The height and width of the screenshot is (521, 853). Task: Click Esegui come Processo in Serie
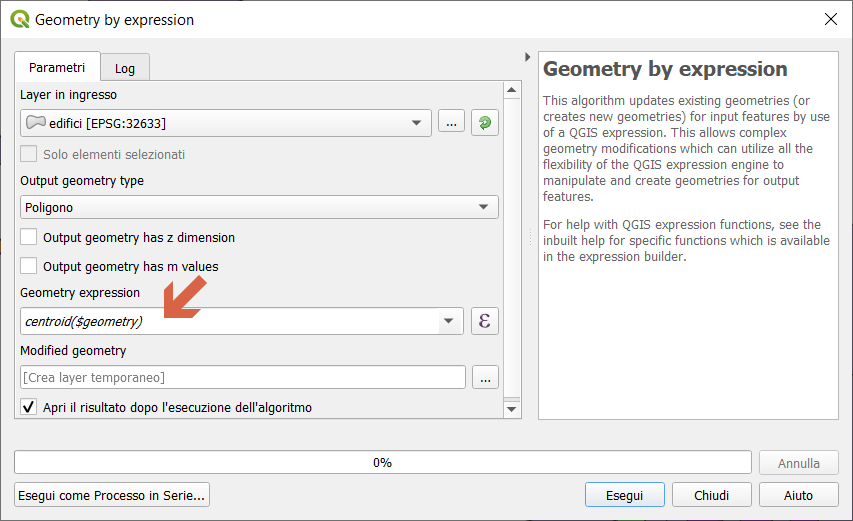point(112,494)
